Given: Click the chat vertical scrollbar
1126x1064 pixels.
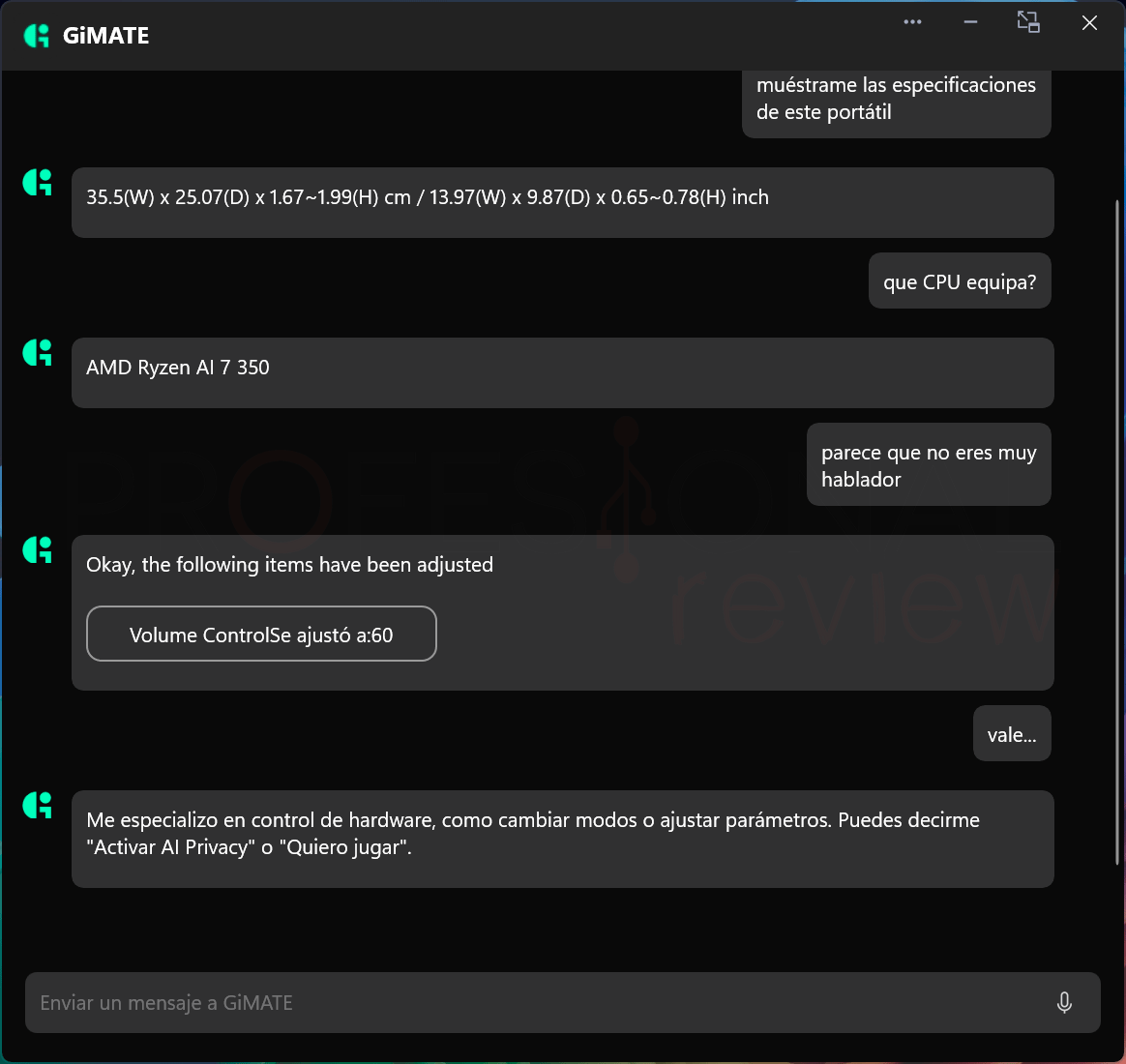Looking at the screenshot, I should point(1116,531).
